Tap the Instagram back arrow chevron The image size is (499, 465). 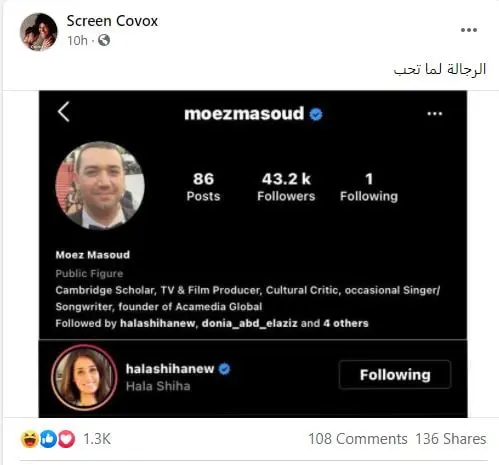[63, 112]
